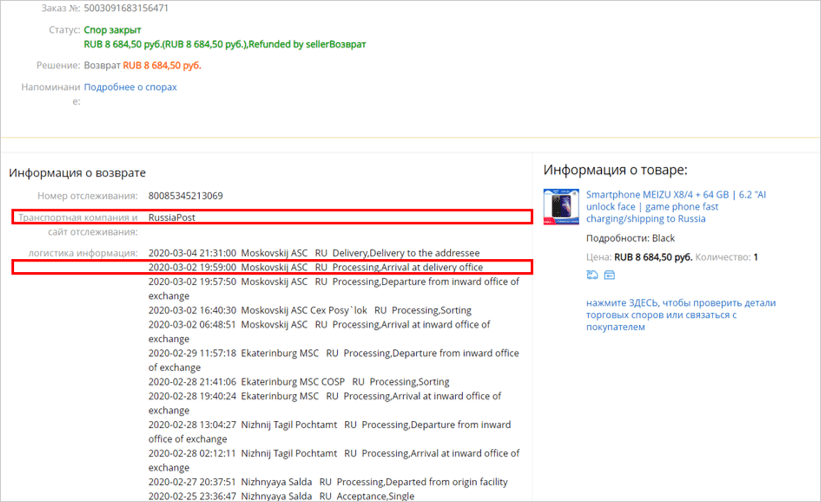Click the 2020-03-02 19:57:50 Departure entry
Image resolution: width=821 pixels, height=502 pixels.
coord(334,288)
